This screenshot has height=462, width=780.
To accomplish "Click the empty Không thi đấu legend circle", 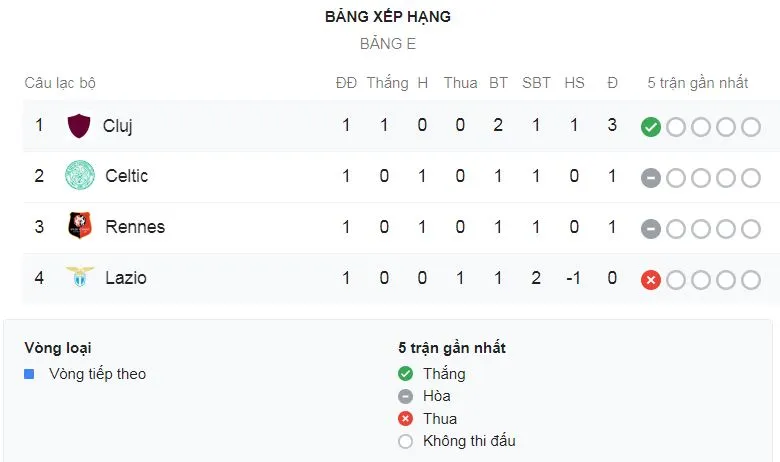I will point(405,441).
